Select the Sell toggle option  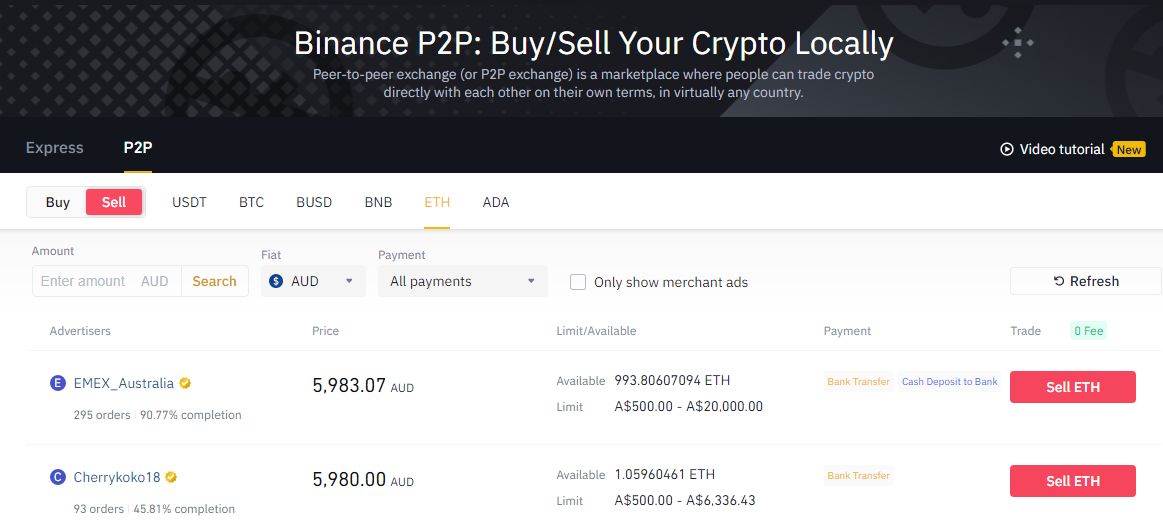[x=114, y=202]
